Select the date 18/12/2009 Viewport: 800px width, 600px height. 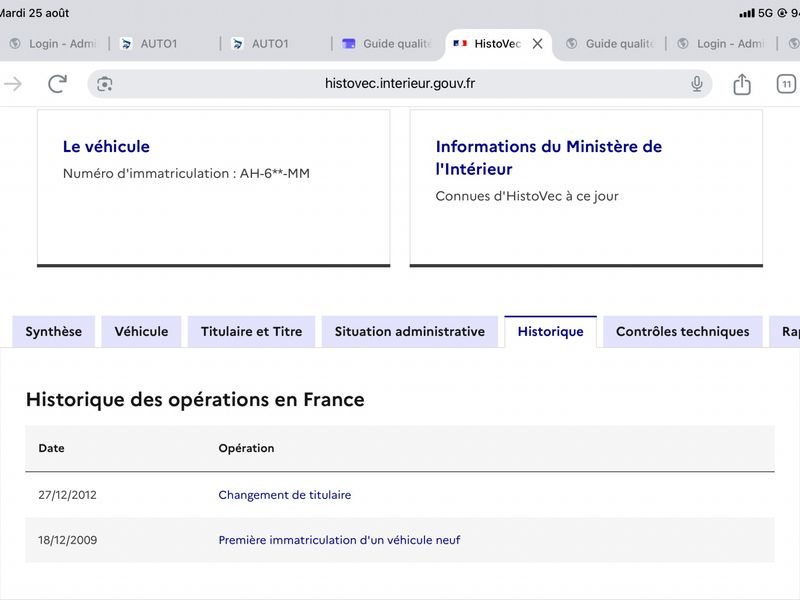tap(67, 540)
